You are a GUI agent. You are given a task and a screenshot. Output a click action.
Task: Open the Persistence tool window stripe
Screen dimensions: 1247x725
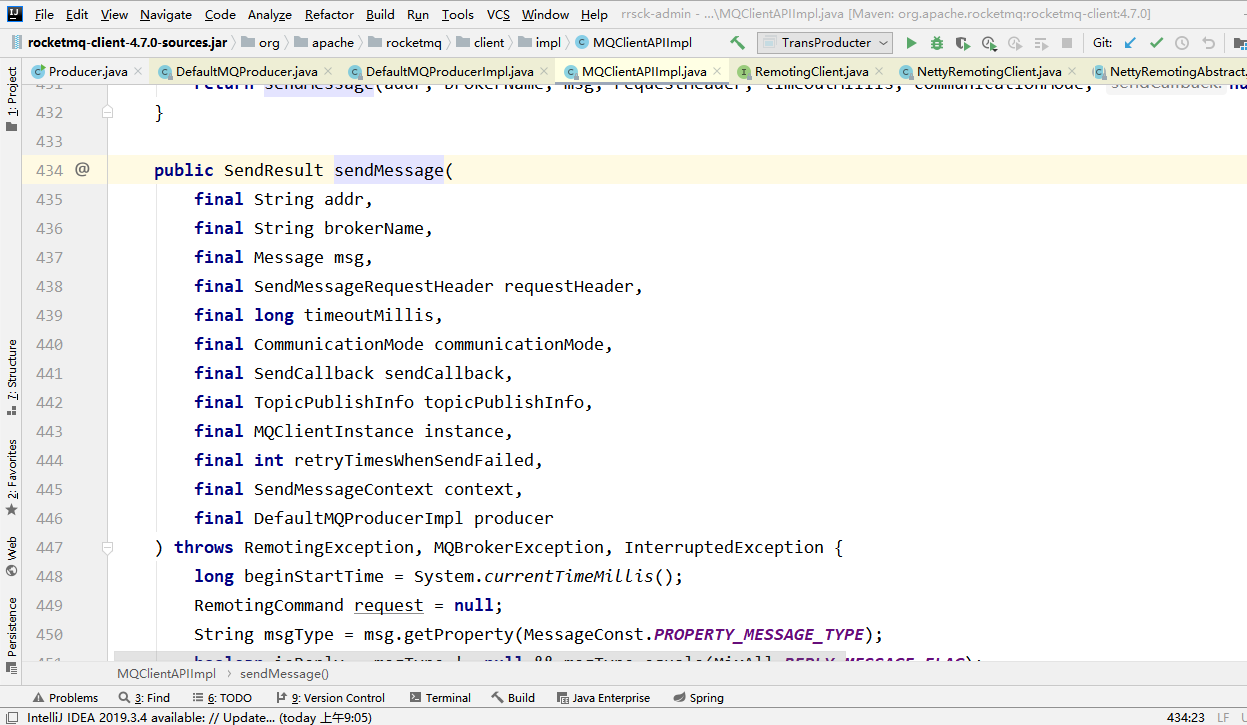click(12, 635)
